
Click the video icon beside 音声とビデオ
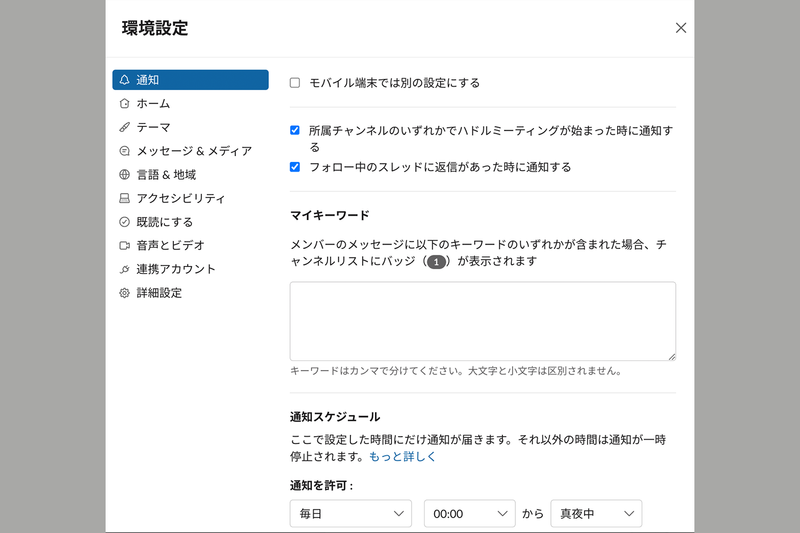tap(124, 245)
